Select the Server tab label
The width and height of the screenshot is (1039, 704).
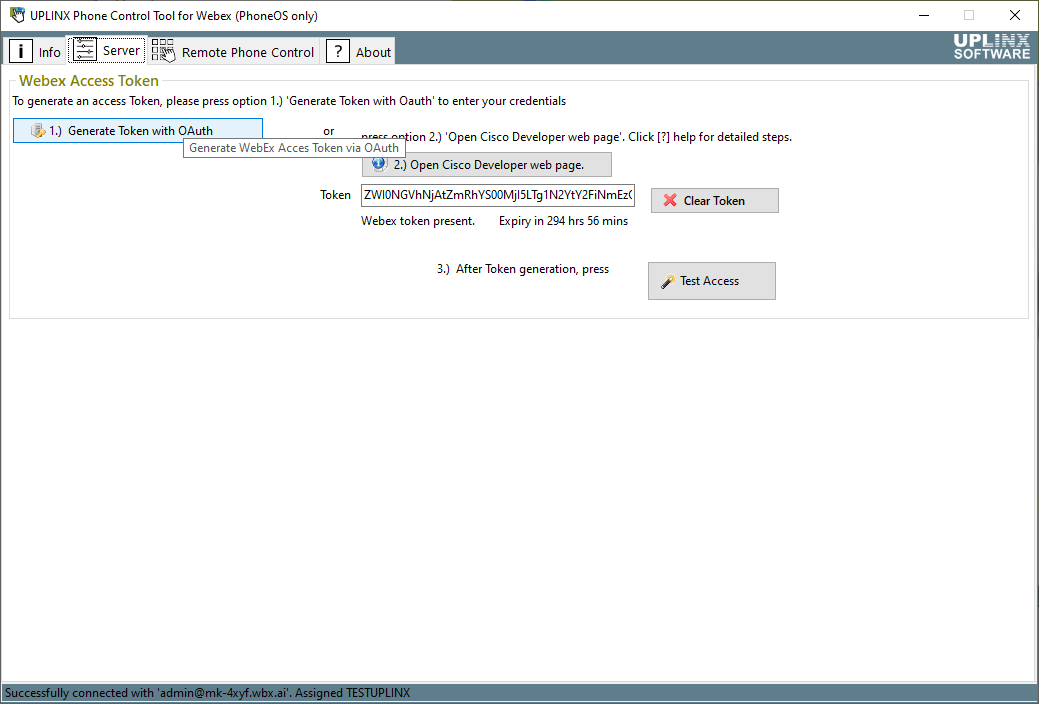121,50
